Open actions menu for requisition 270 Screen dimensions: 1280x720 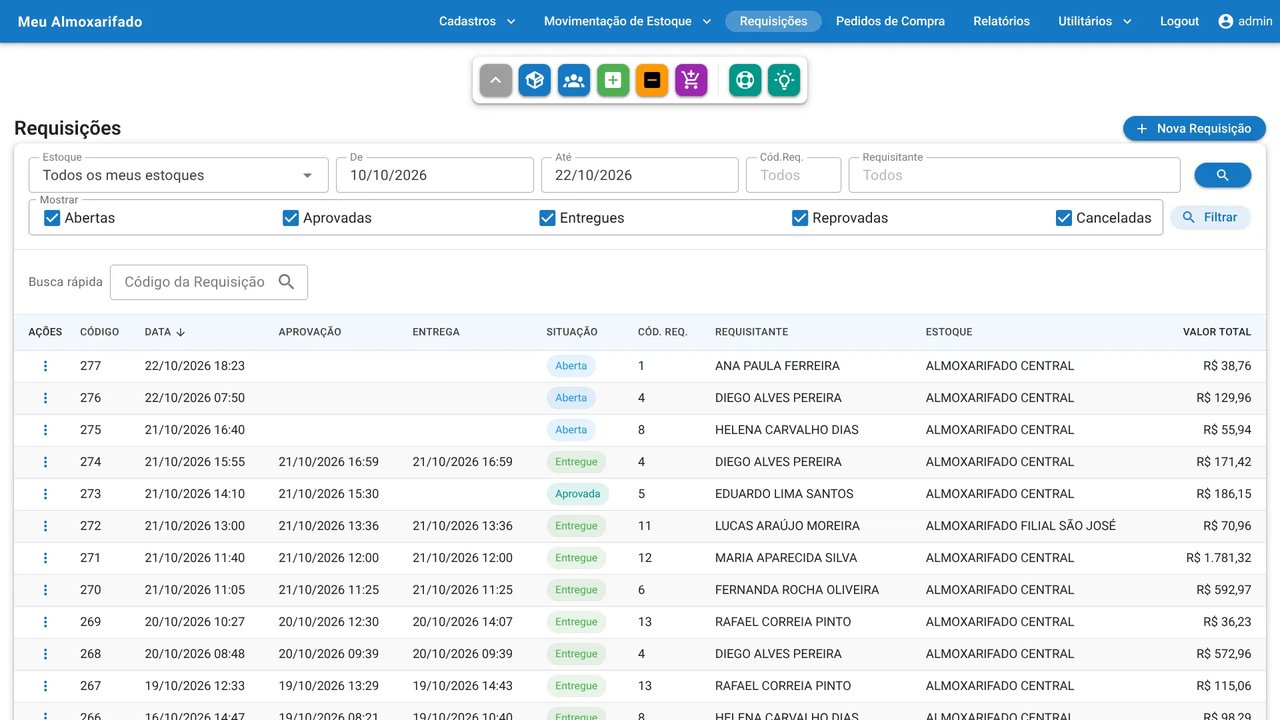pyautogui.click(x=45, y=590)
